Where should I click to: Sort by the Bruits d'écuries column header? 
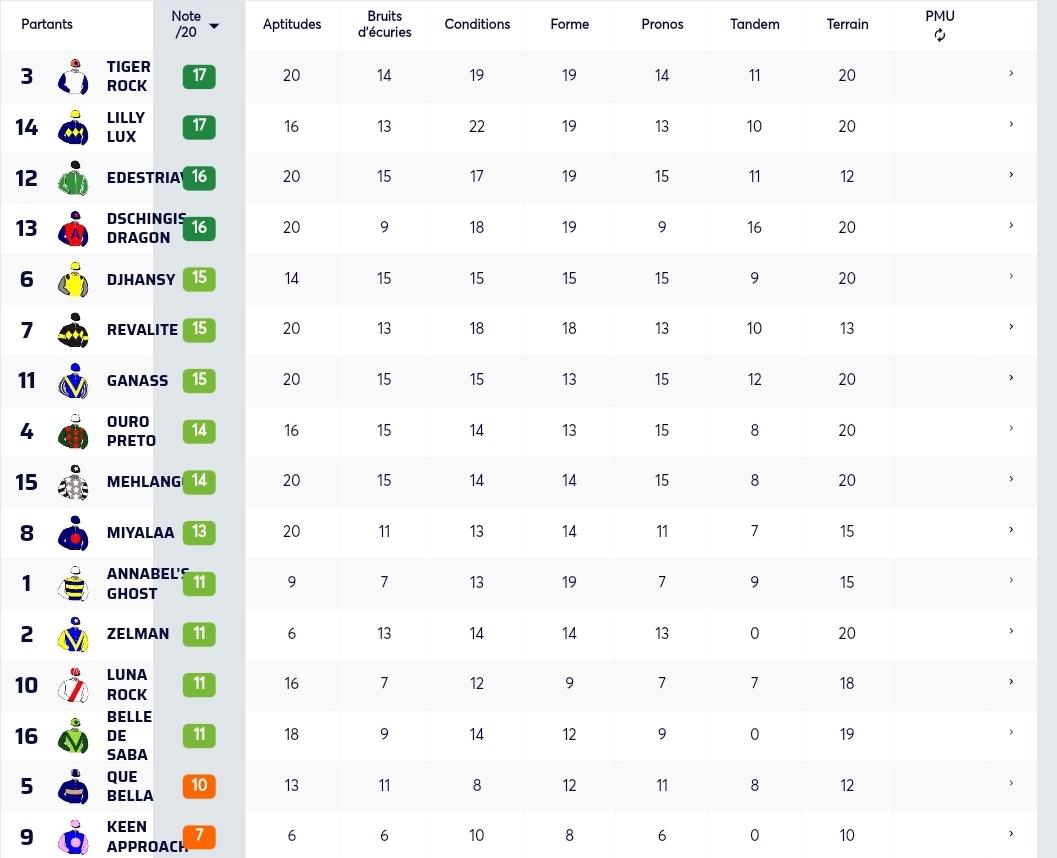(x=384, y=24)
